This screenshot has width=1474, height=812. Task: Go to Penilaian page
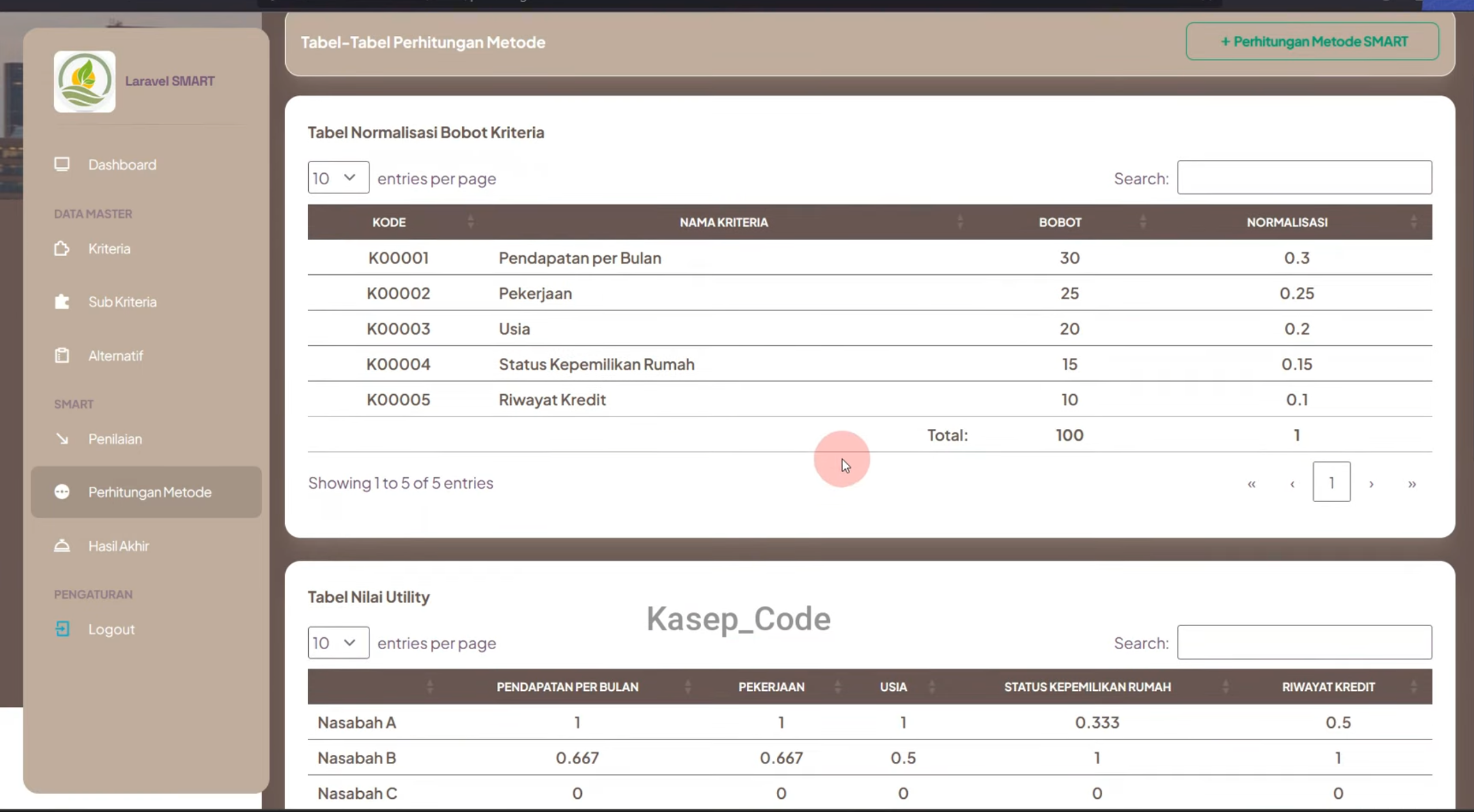point(115,439)
